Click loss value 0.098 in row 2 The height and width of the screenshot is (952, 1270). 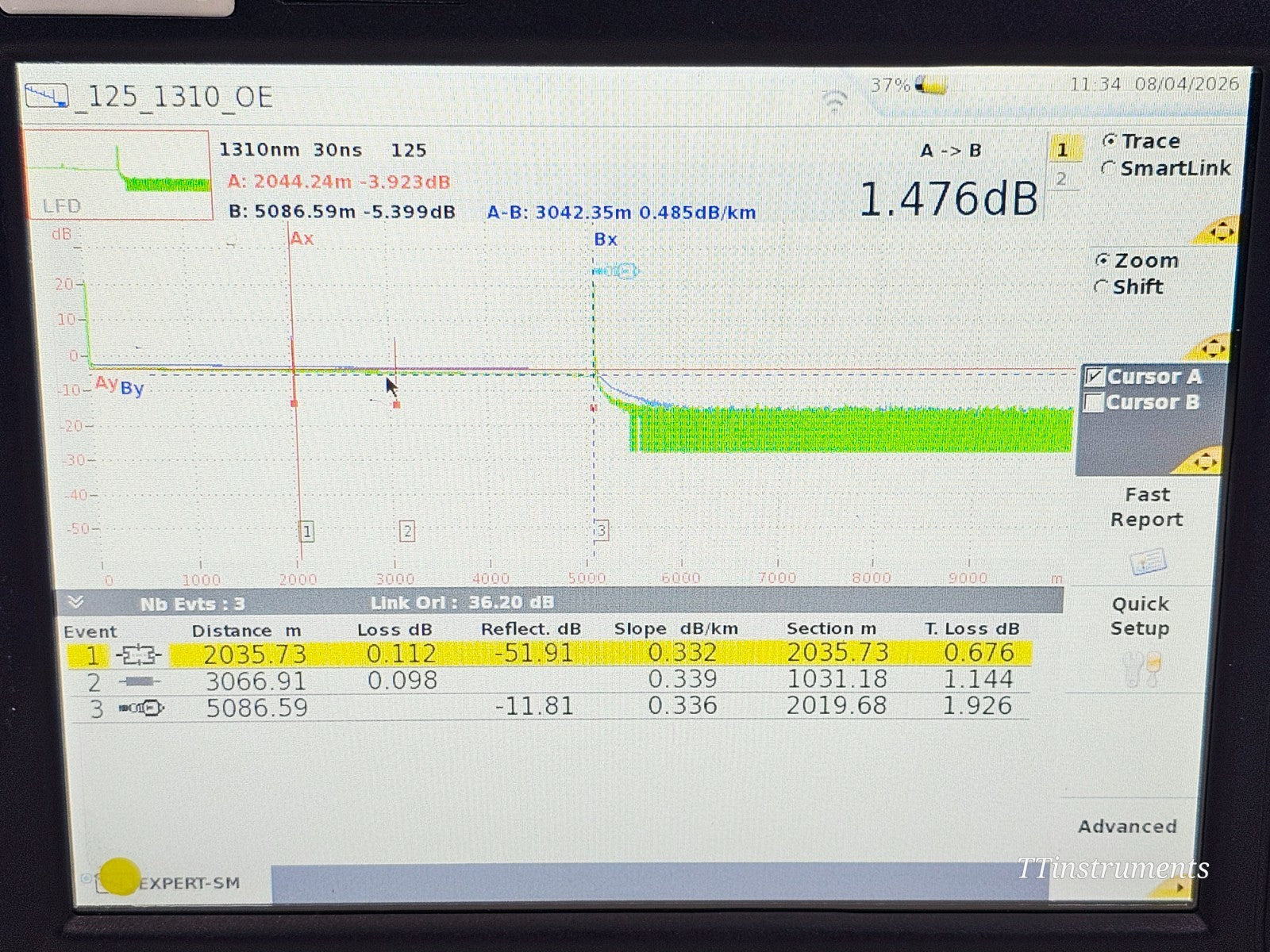pyautogui.click(x=402, y=680)
